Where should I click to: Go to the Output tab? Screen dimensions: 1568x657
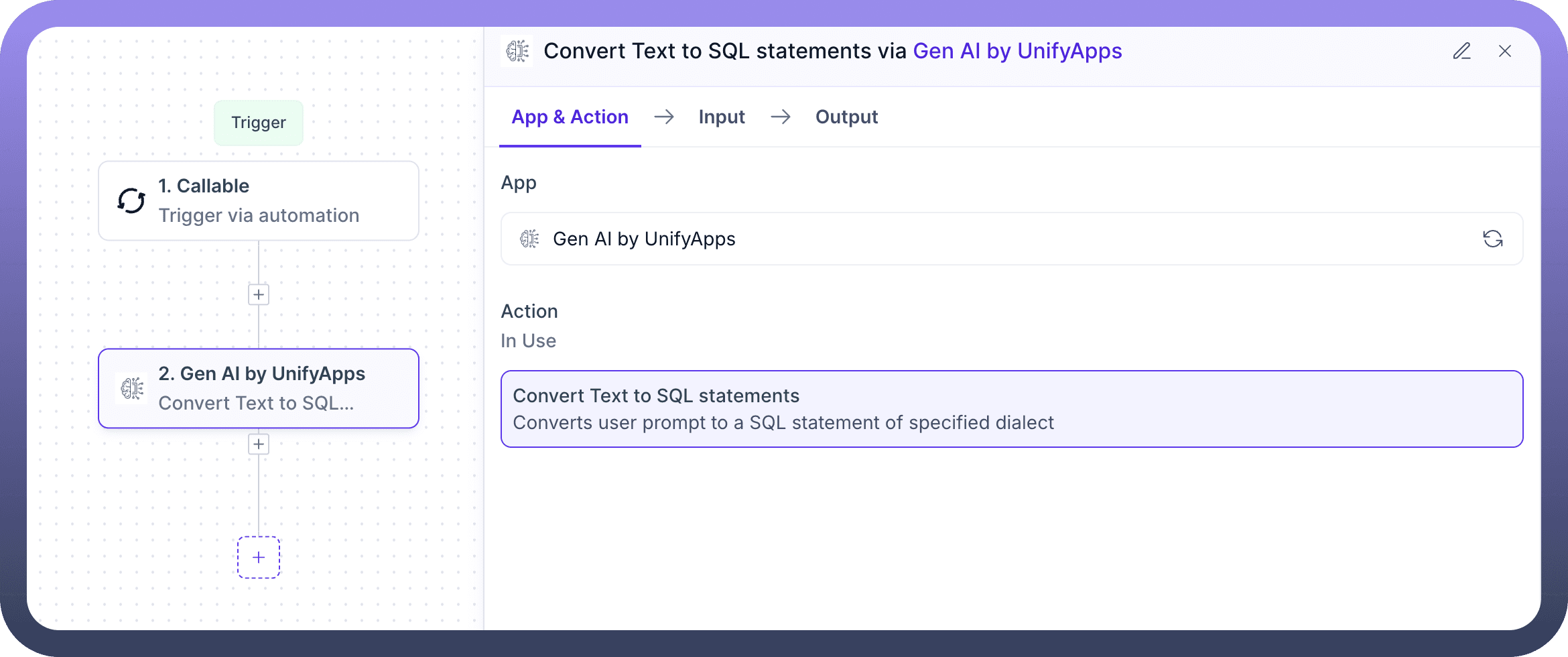pyautogui.click(x=846, y=117)
